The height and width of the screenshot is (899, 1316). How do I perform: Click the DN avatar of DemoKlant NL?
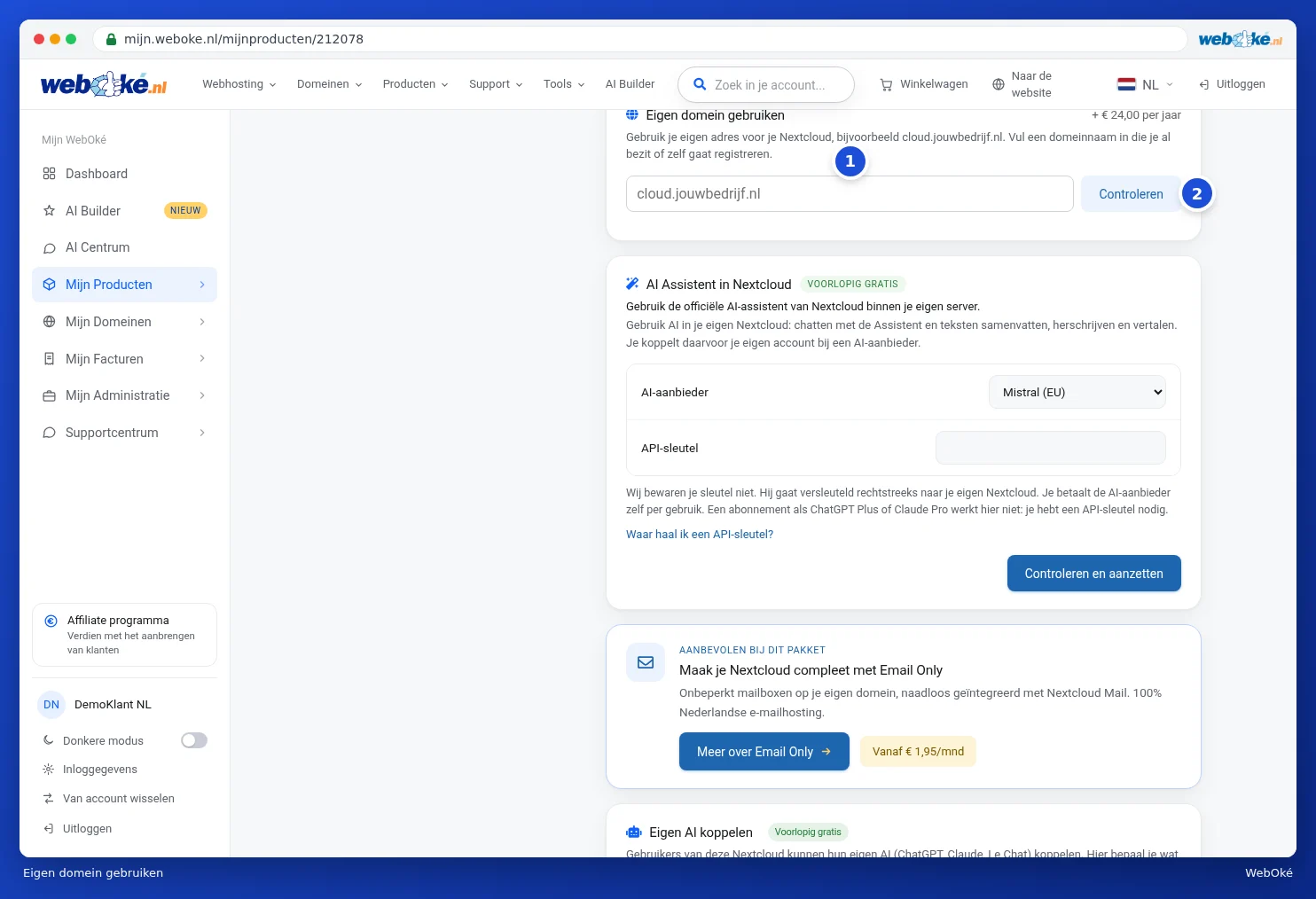51,705
